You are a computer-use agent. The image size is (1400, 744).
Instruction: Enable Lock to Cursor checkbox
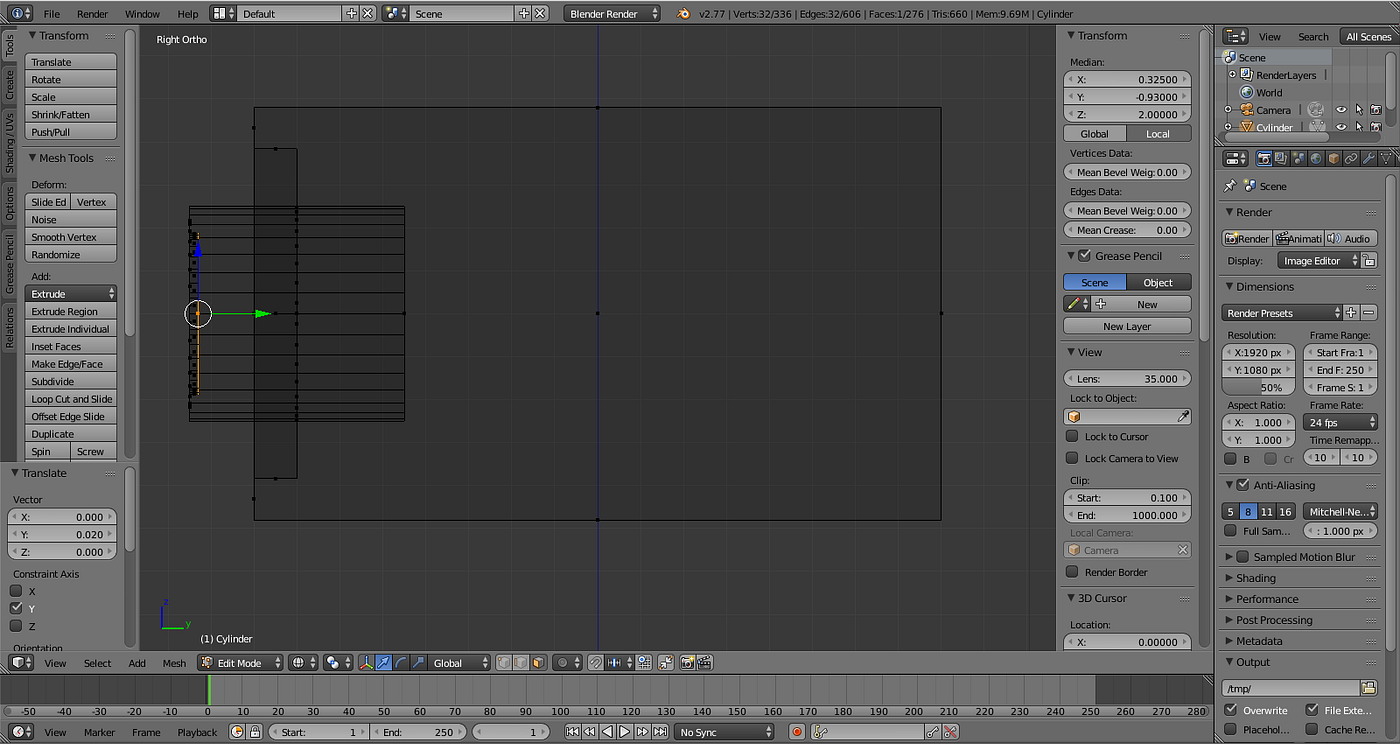coord(1072,436)
